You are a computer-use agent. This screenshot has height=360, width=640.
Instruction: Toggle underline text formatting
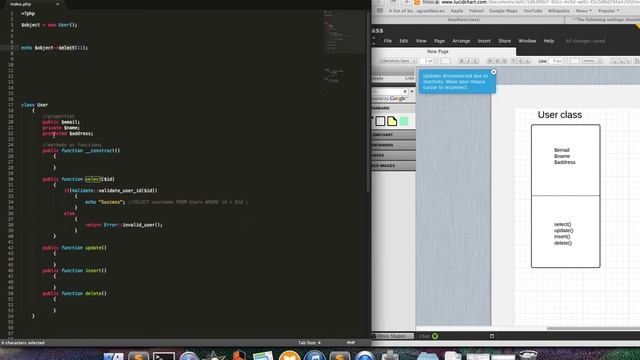(x=476, y=61)
